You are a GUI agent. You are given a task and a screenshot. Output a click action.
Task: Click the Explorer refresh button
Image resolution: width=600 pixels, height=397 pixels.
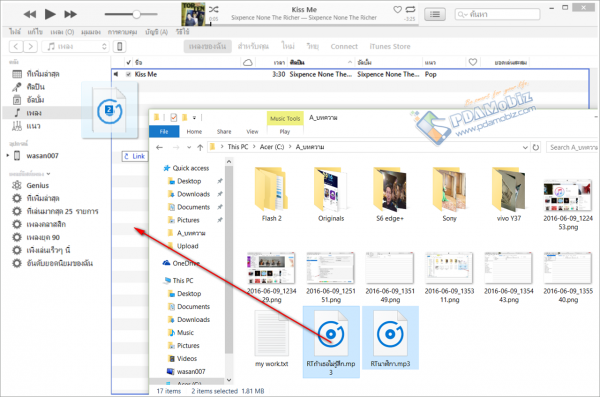(x=536, y=147)
